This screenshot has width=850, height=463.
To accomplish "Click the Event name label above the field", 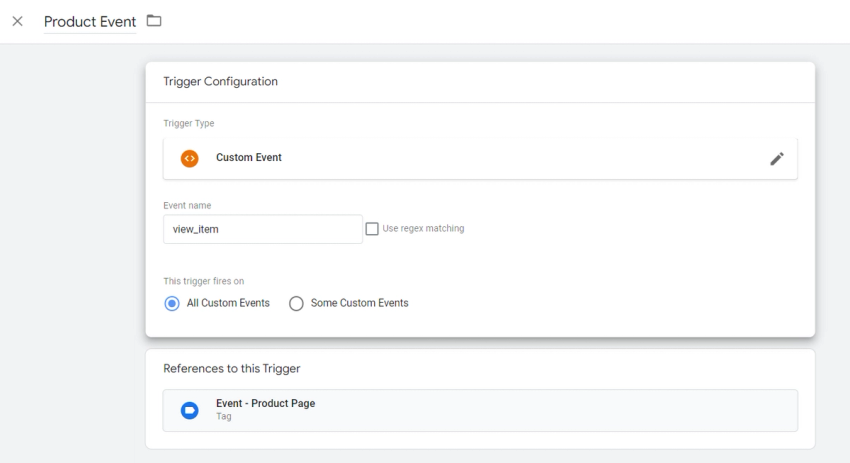I will 187,205.
